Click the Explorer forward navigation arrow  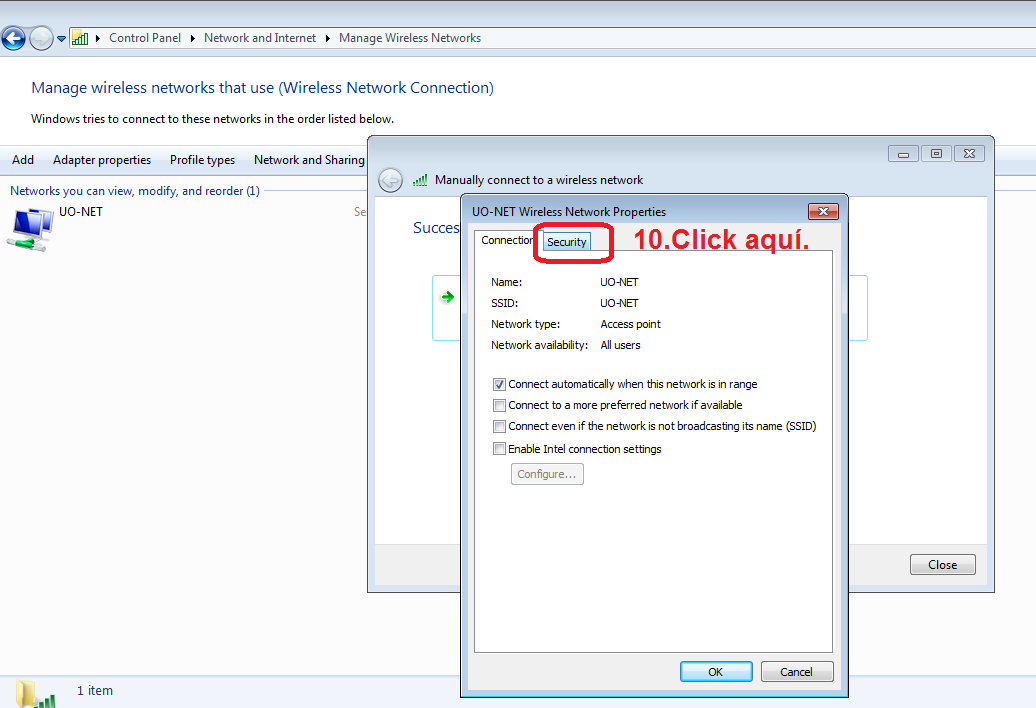coord(41,39)
